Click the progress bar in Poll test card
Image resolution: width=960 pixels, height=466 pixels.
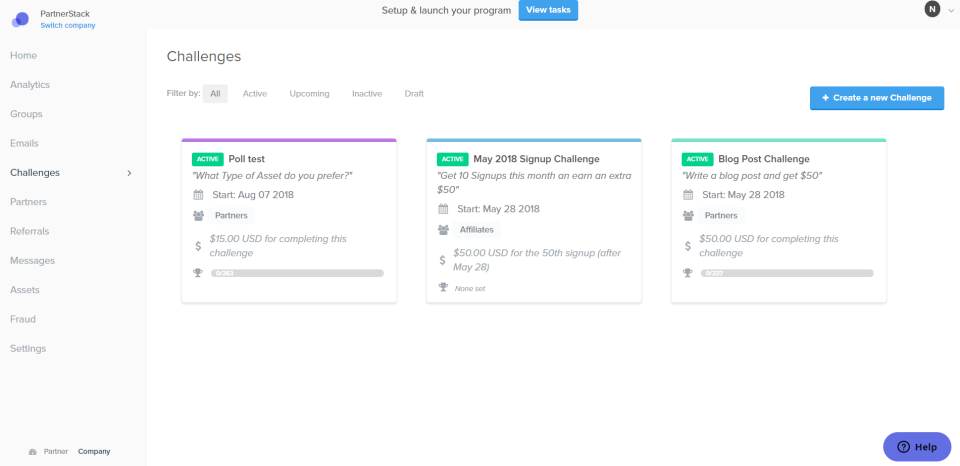(297, 272)
